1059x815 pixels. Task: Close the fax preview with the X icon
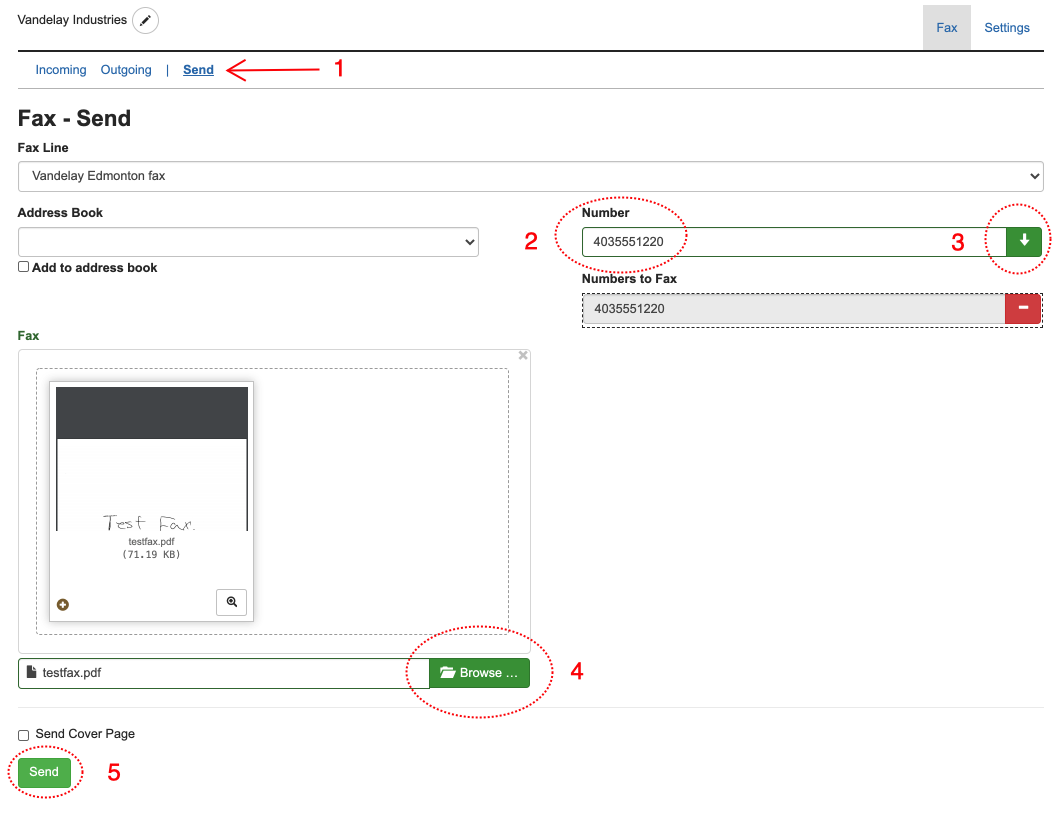[x=522, y=355]
